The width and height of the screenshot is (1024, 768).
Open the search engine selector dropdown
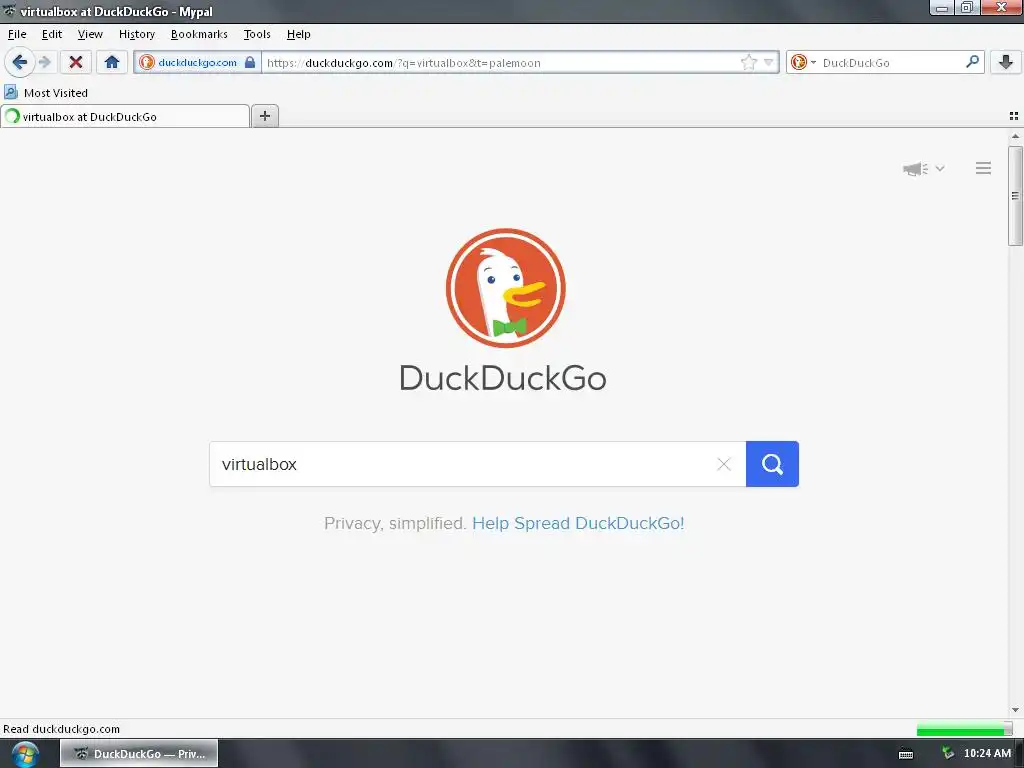click(803, 63)
